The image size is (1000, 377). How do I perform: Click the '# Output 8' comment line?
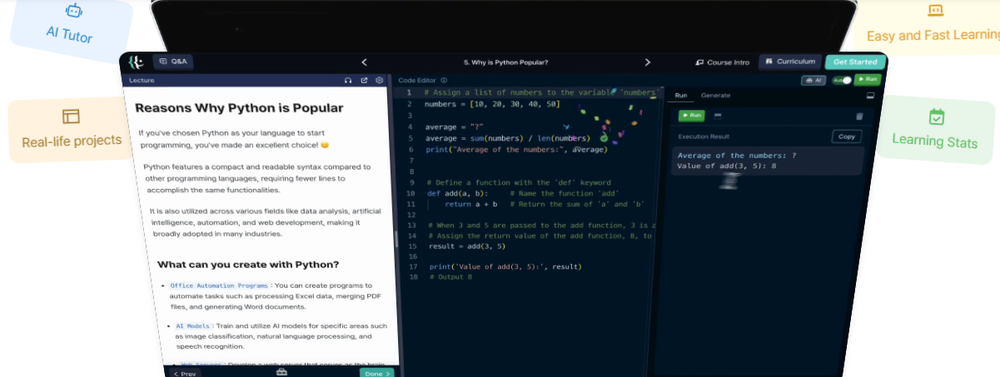pyautogui.click(x=451, y=277)
